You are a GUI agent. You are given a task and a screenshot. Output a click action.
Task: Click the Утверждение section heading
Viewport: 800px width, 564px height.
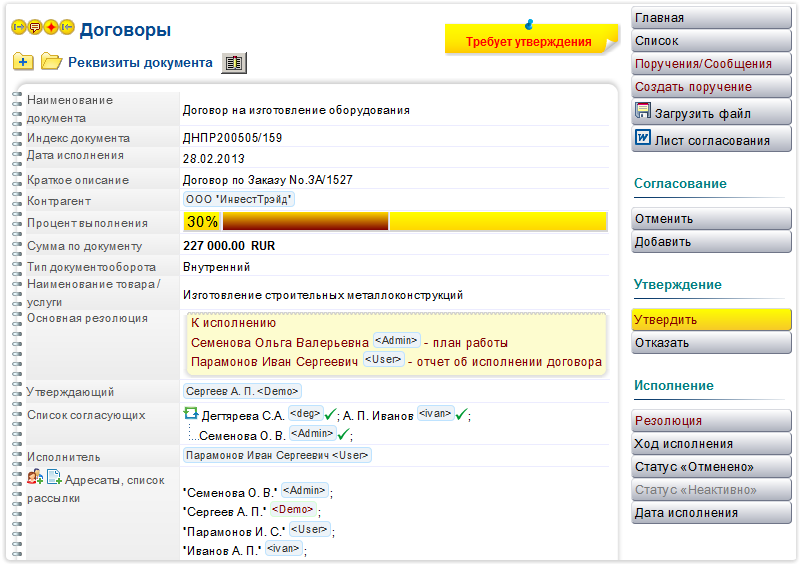click(x=678, y=284)
